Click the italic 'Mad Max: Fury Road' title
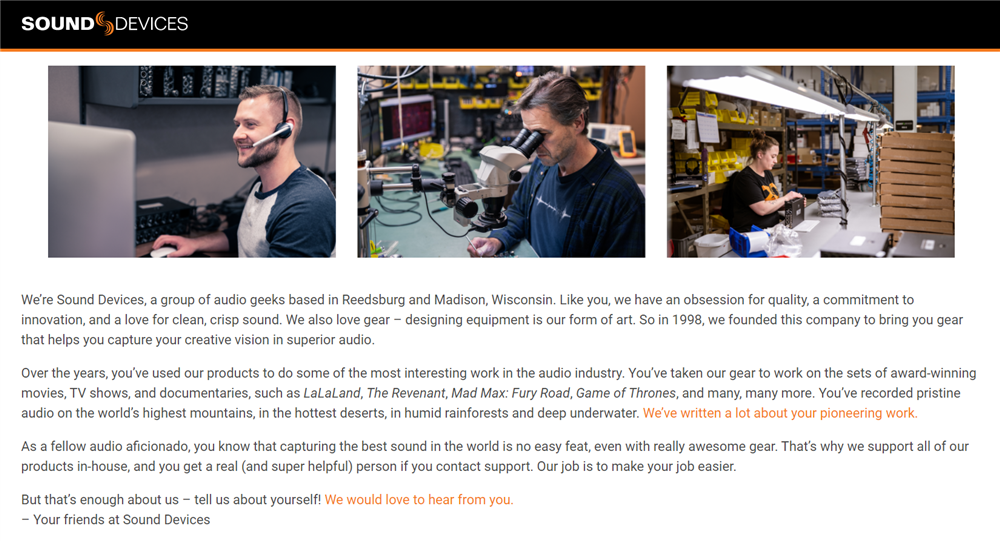 [x=510, y=393]
